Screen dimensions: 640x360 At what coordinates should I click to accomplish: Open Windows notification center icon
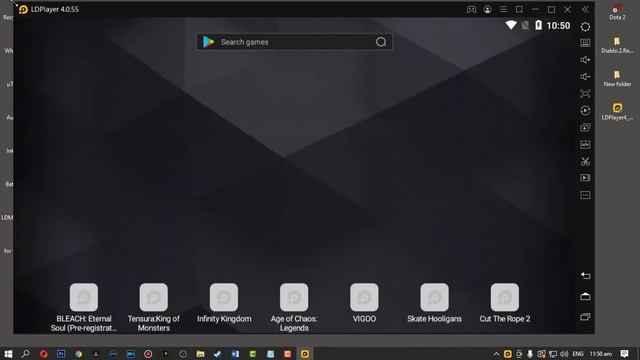pyautogui.click(x=624, y=353)
